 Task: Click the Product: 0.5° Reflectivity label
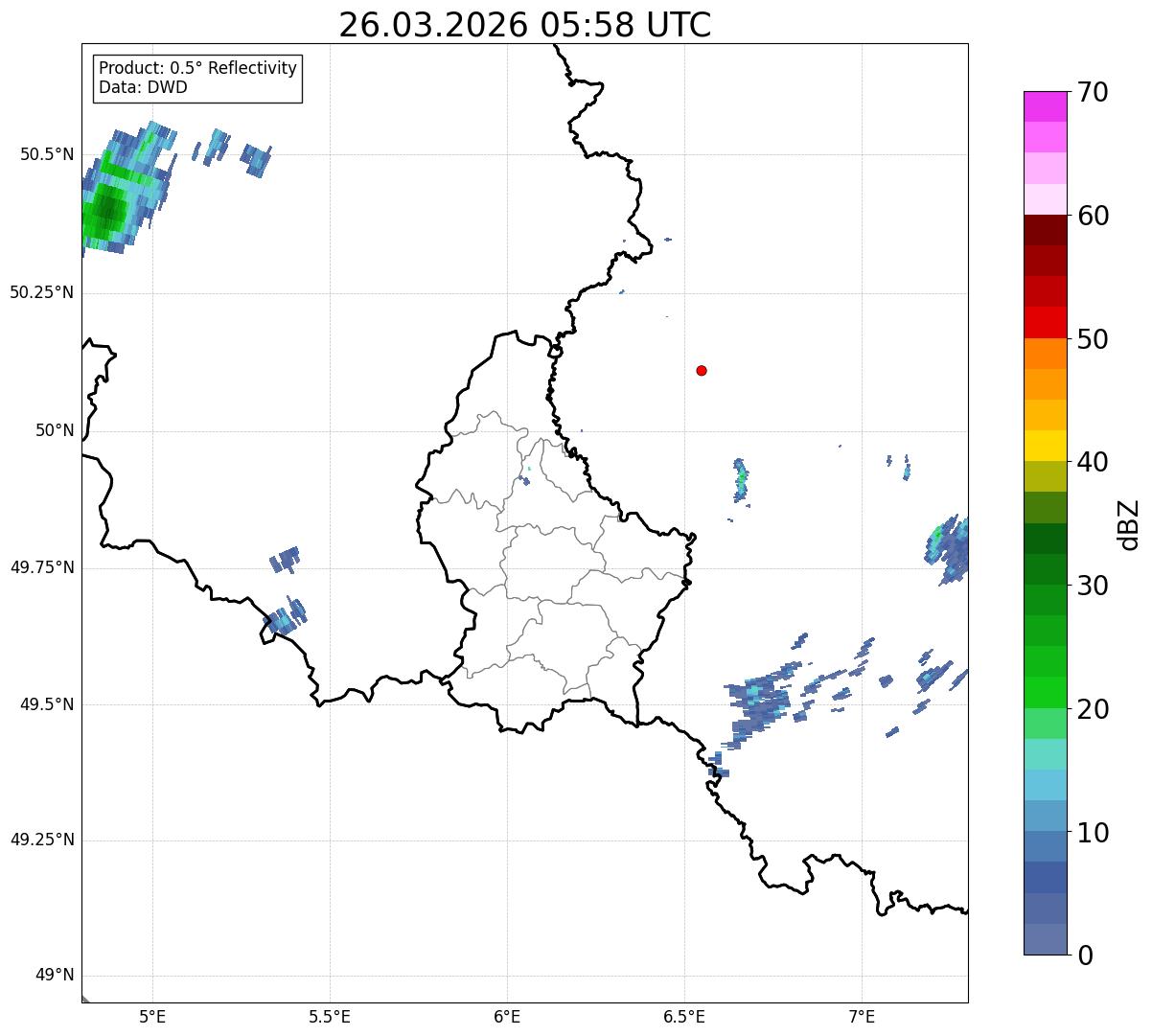198,69
